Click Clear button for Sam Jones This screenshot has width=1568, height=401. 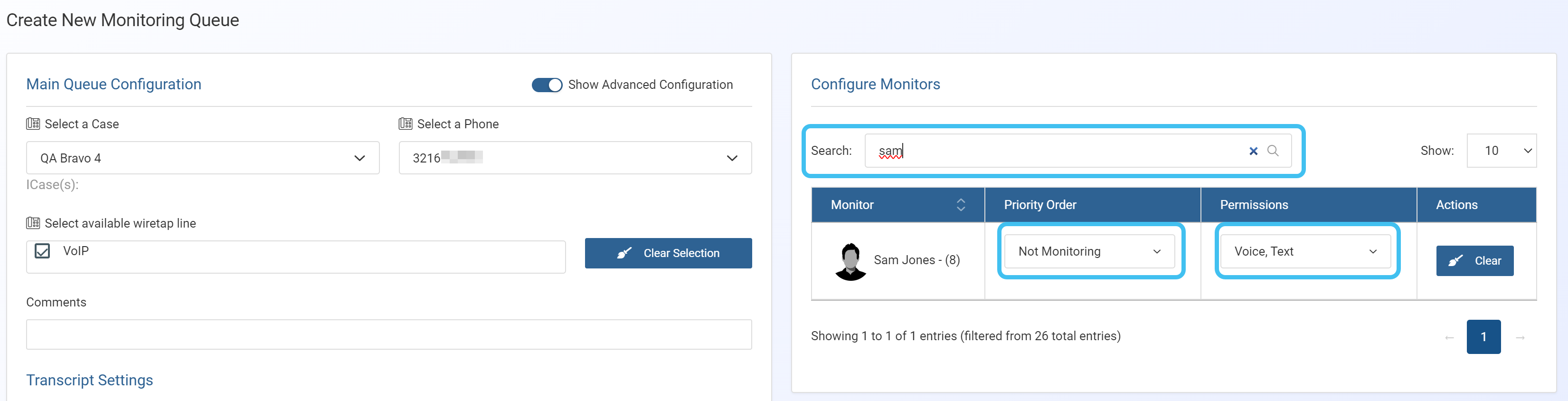tap(1474, 261)
